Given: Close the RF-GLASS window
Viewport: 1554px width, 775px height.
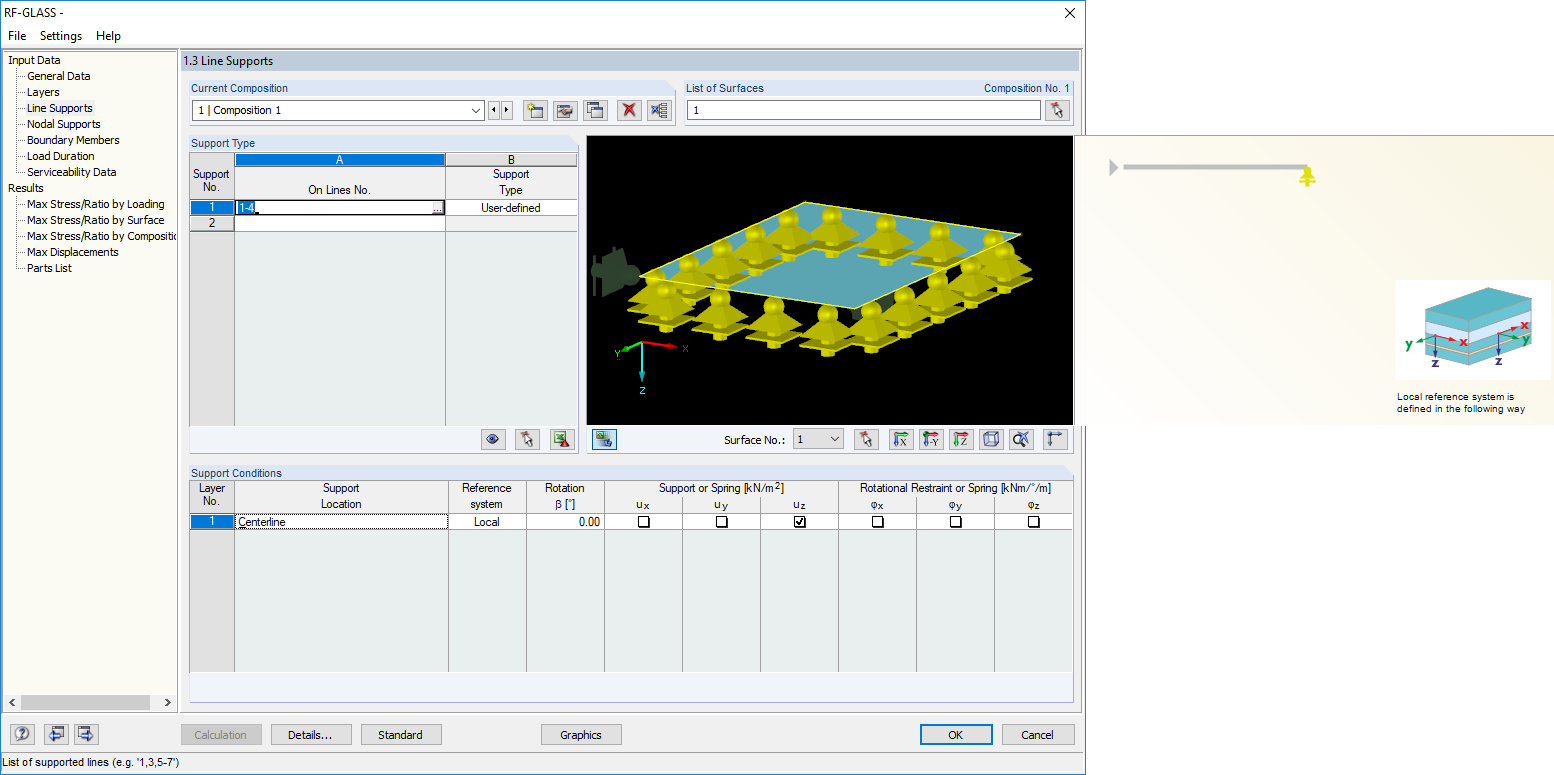Looking at the screenshot, I should 1070,13.
